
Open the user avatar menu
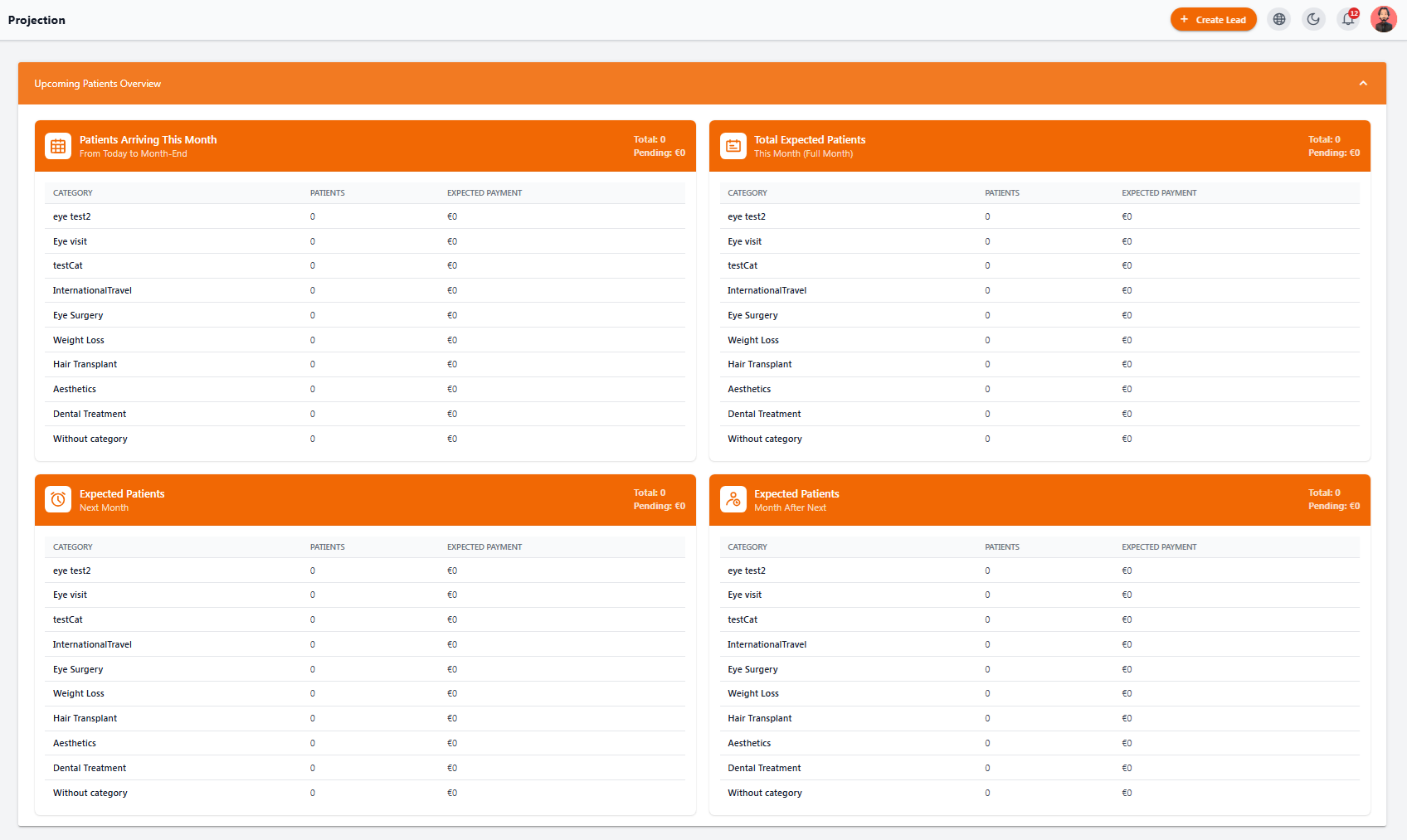1383,19
